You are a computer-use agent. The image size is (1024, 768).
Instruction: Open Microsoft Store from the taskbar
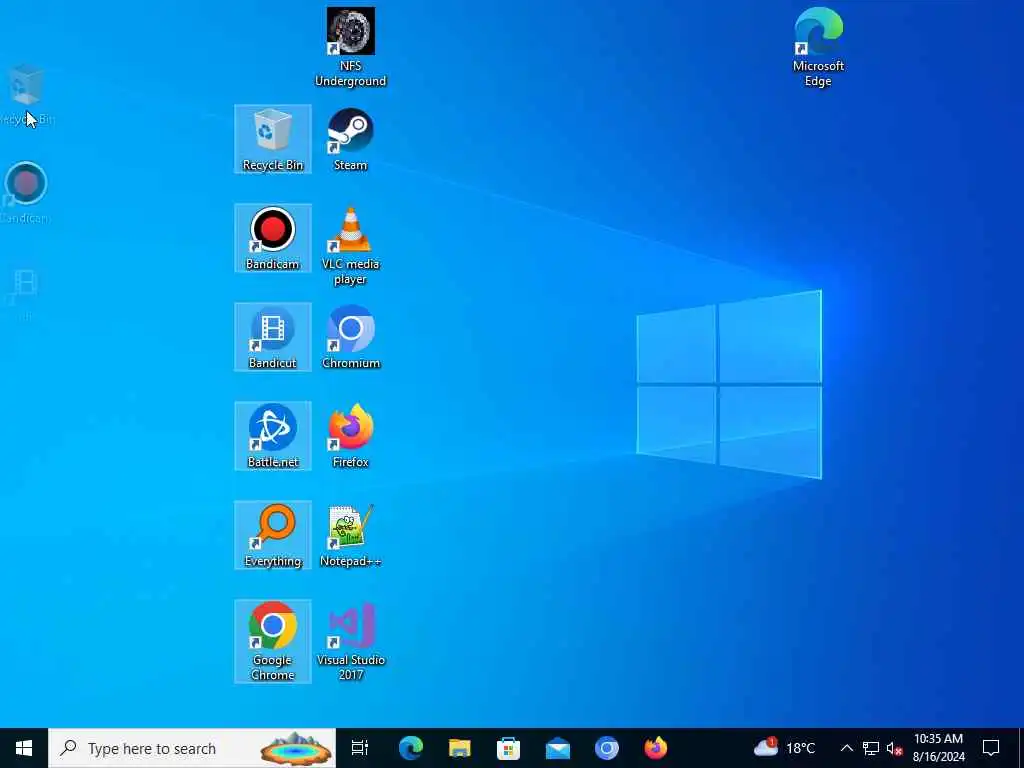tap(509, 748)
